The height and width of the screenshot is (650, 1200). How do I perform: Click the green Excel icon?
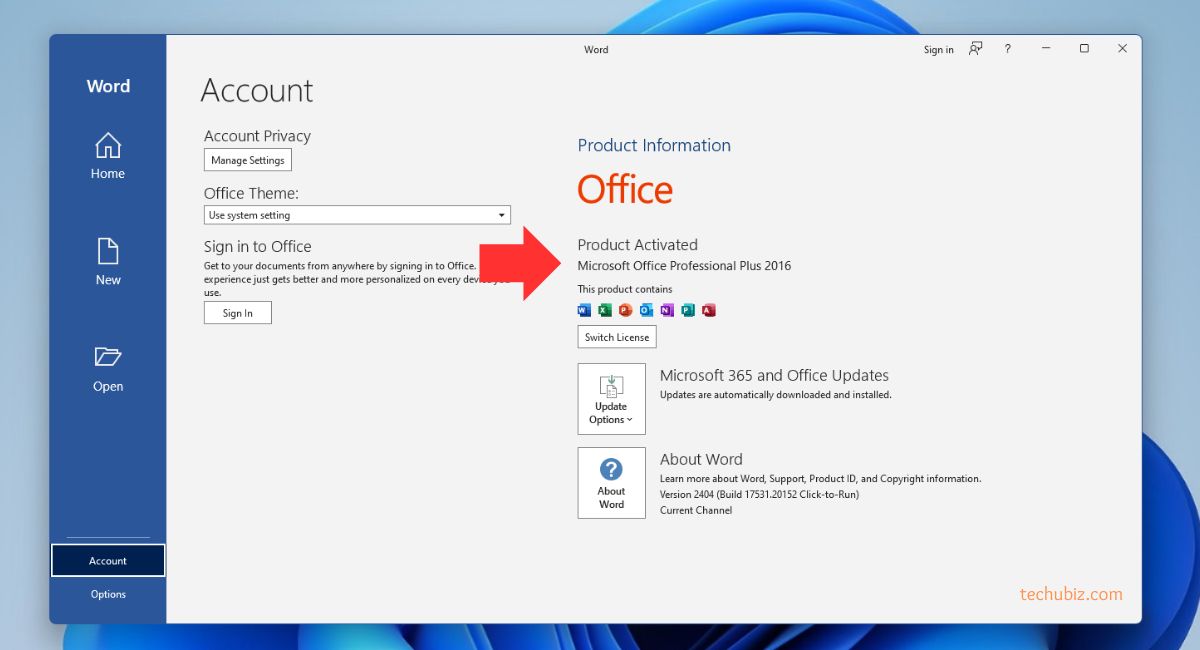[x=605, y=310]
